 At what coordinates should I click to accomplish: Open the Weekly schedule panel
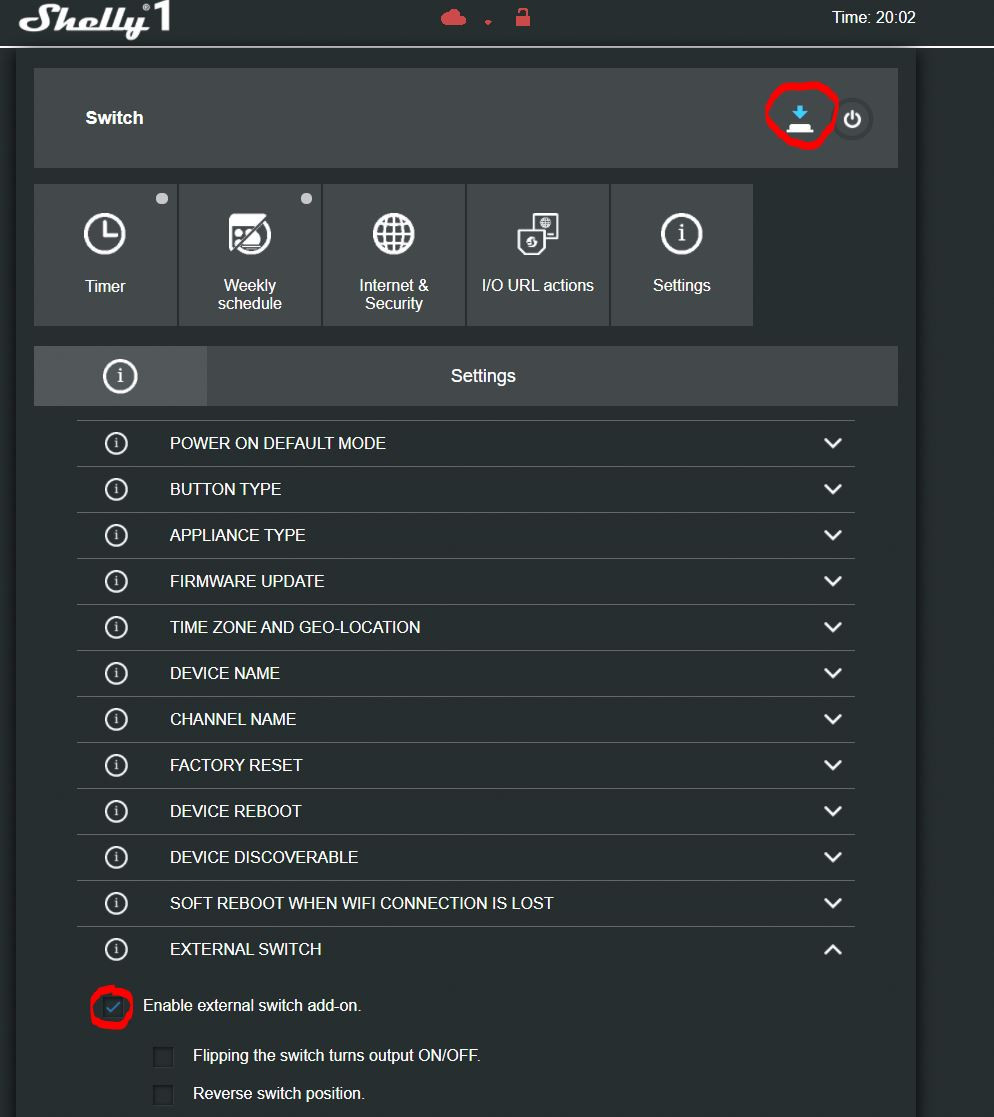[250, 255]
